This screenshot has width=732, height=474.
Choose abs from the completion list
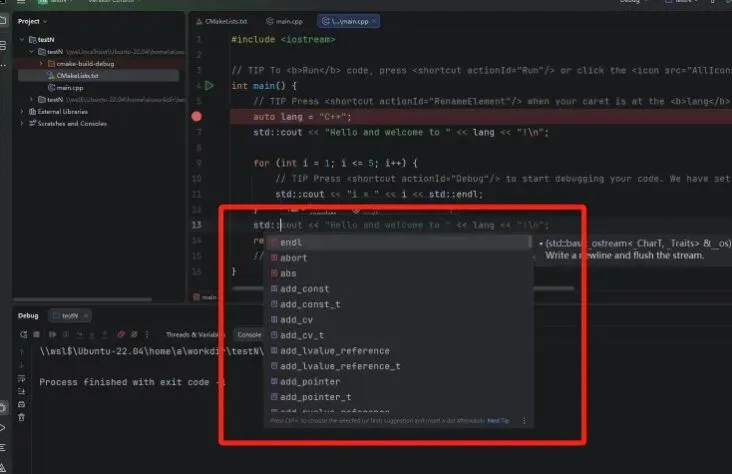(400, 273)
